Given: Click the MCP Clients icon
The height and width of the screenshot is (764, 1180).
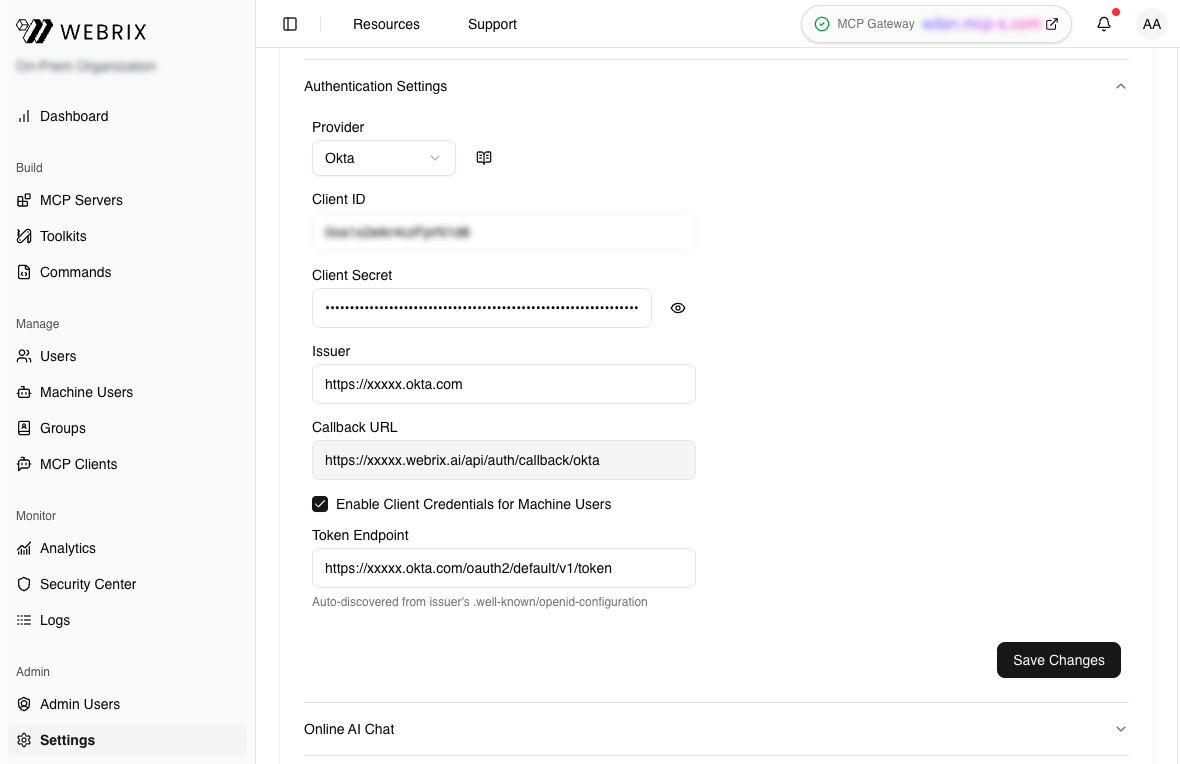Looking at the screenshot, I should pos(24,464).
